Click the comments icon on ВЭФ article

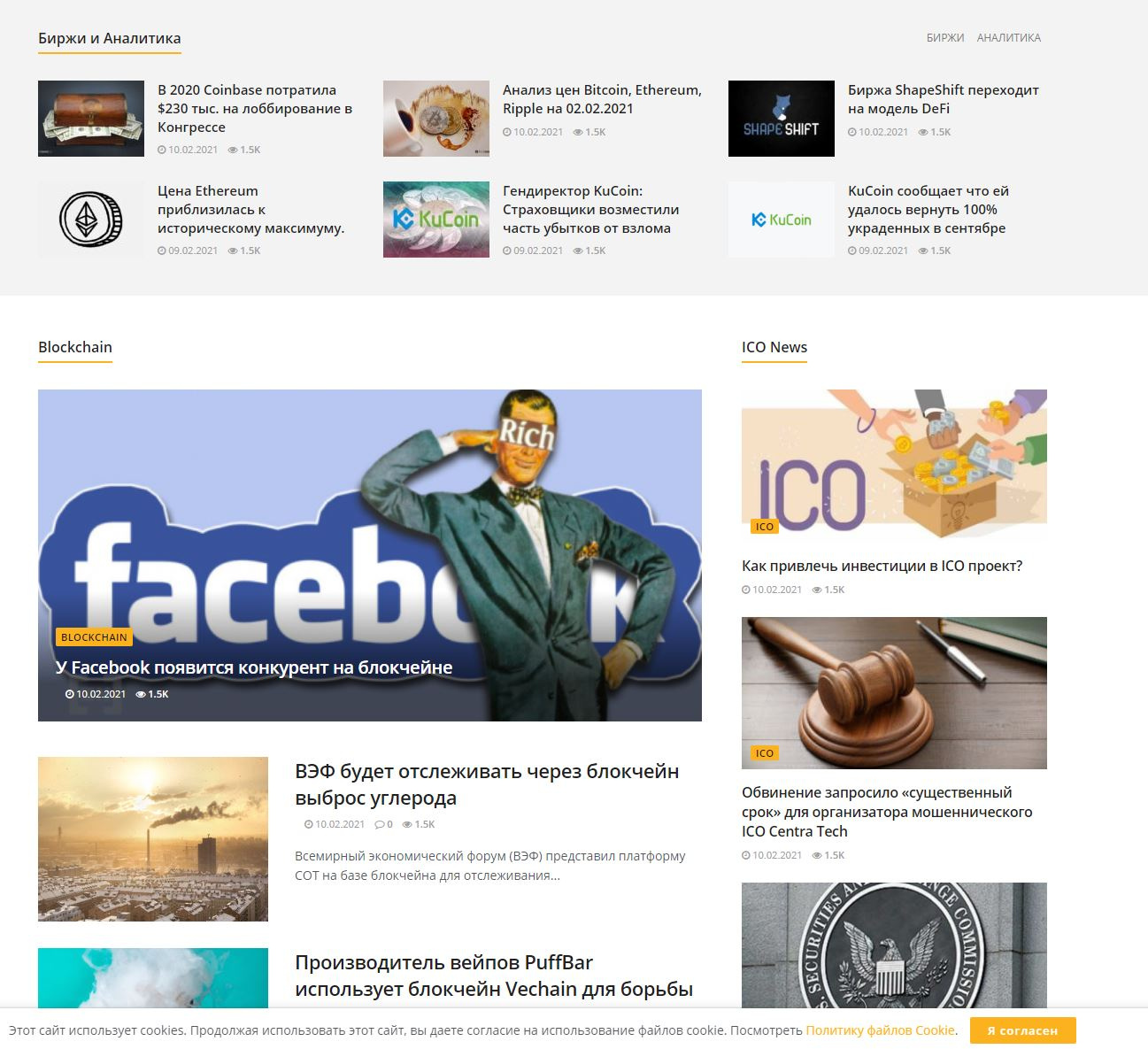click(x=379, y=824)
